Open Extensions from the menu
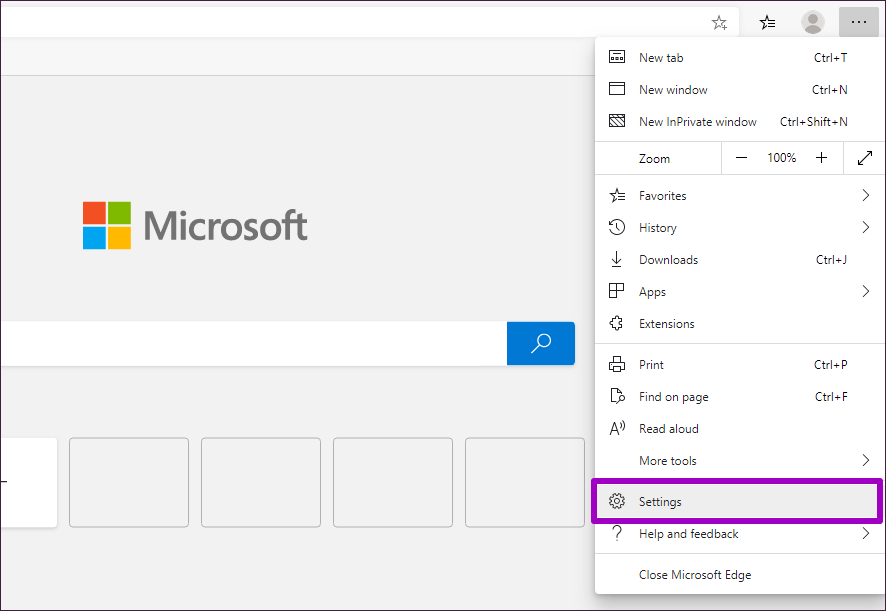This screenshot has height=611, width=886. [x=740, y=323]
